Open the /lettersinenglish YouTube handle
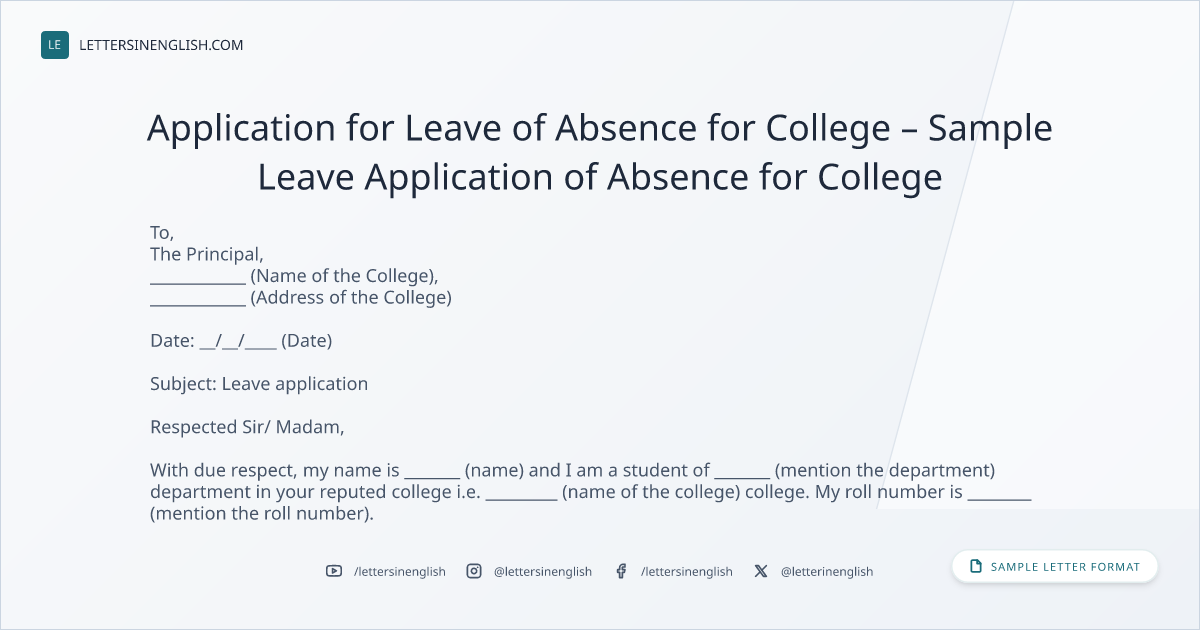The height and width of the screenshot is (630, 1200). coord(400,571)
